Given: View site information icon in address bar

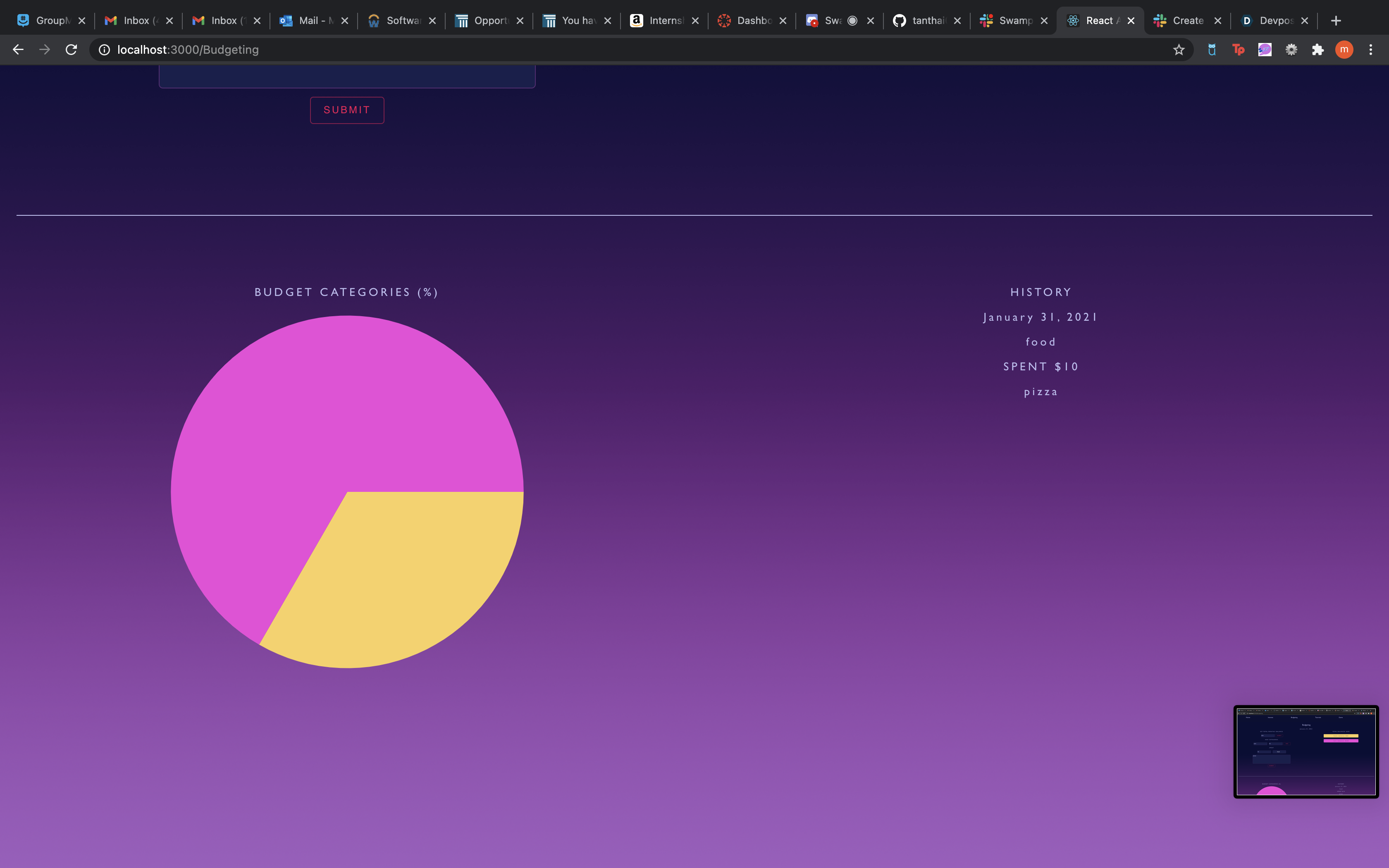Looking at the screenshot, I should tap(104, 50).
